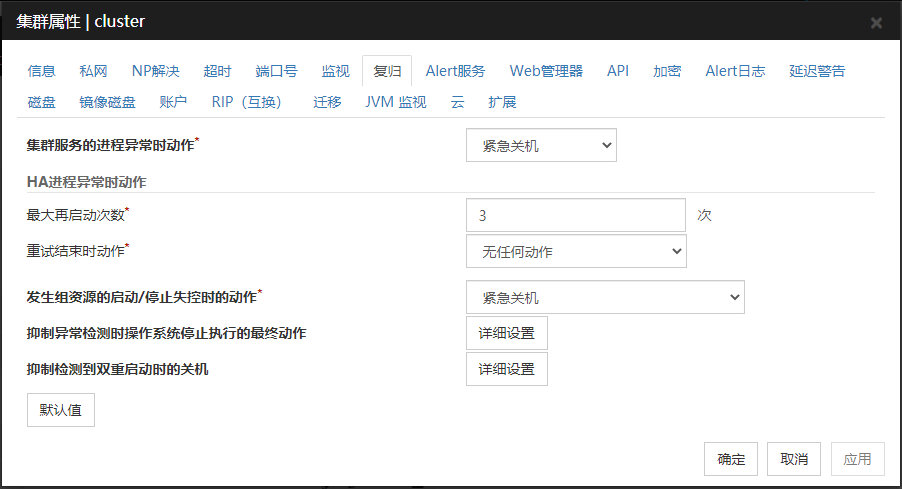Reset settings with the 默认值 button
902x489 pixels.
pyautogui.click(x=60, y=410)
